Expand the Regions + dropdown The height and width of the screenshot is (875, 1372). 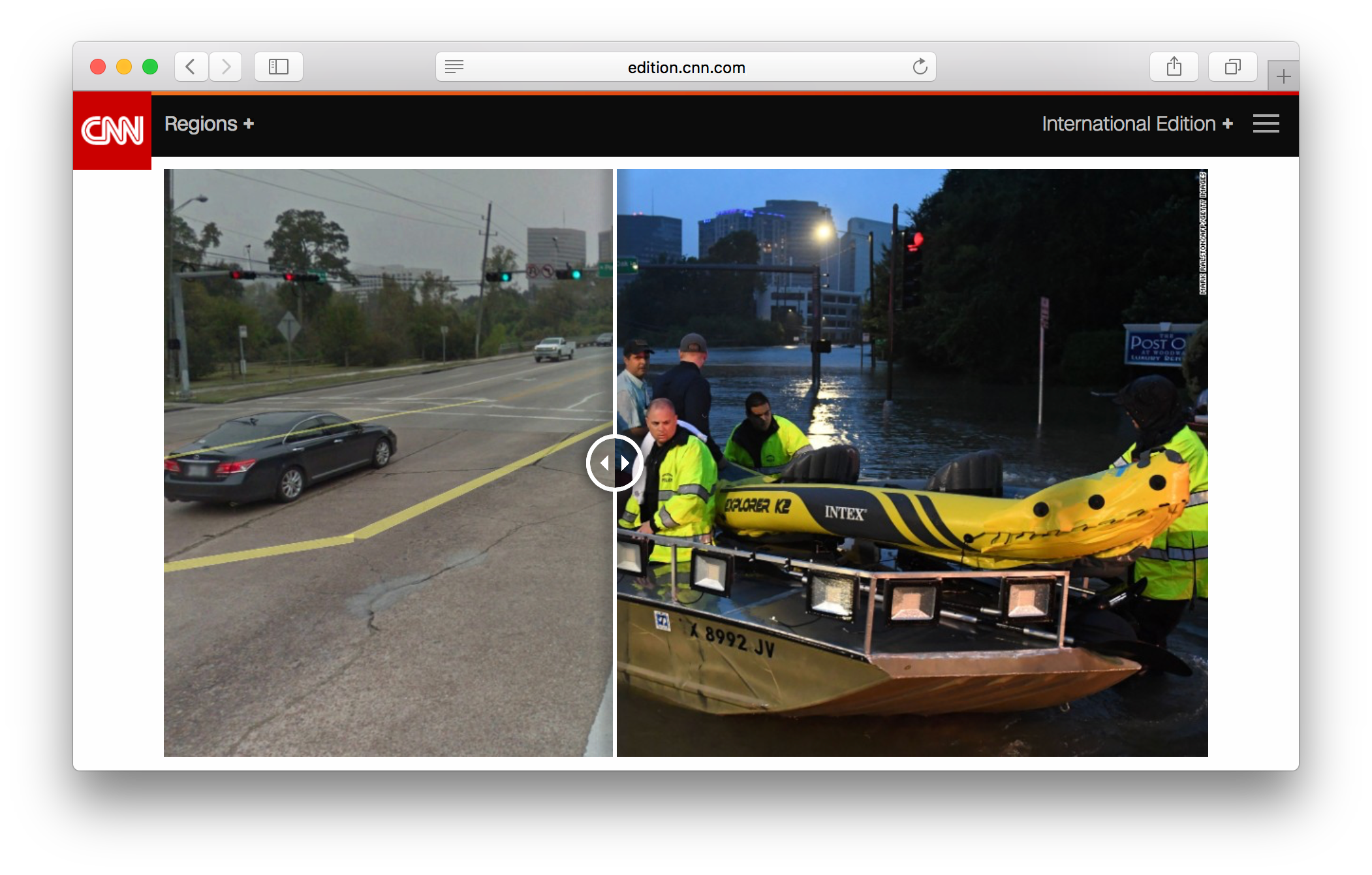[209, 124]
